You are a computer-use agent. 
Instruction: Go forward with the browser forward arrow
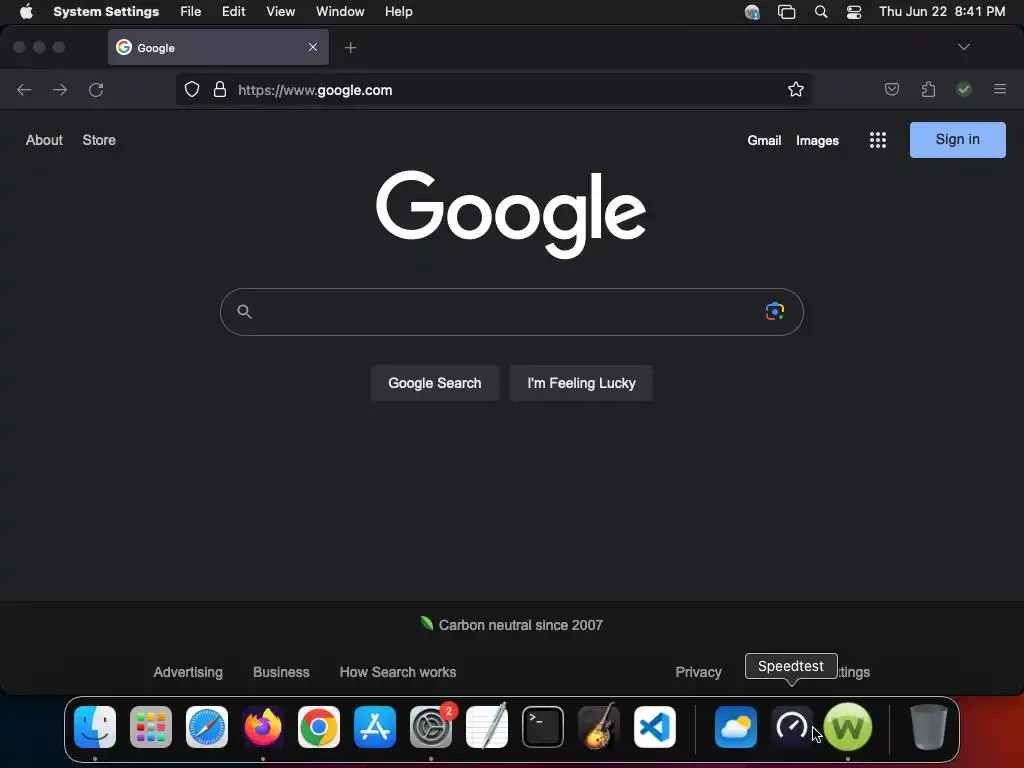[60, 89]
